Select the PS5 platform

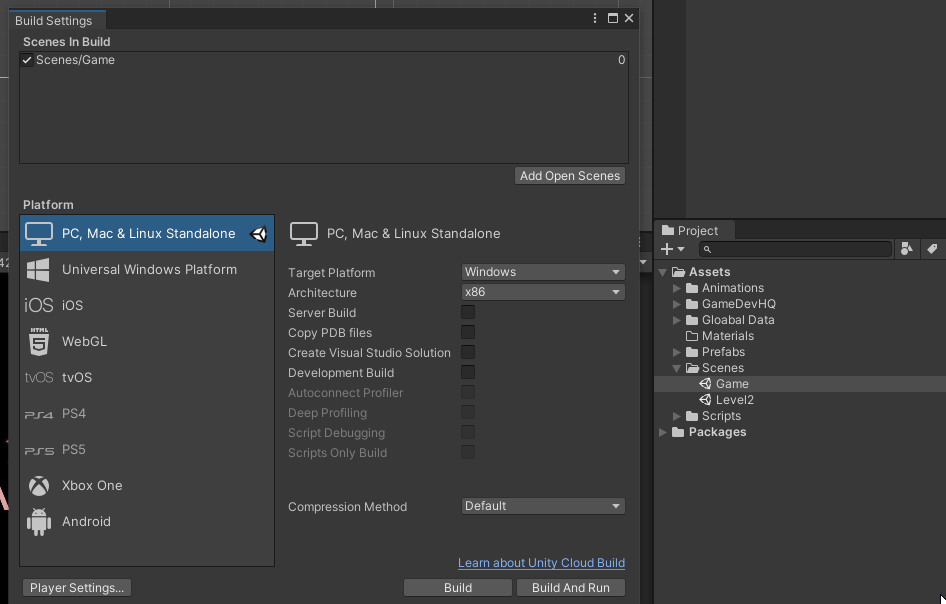coord(147,450)
